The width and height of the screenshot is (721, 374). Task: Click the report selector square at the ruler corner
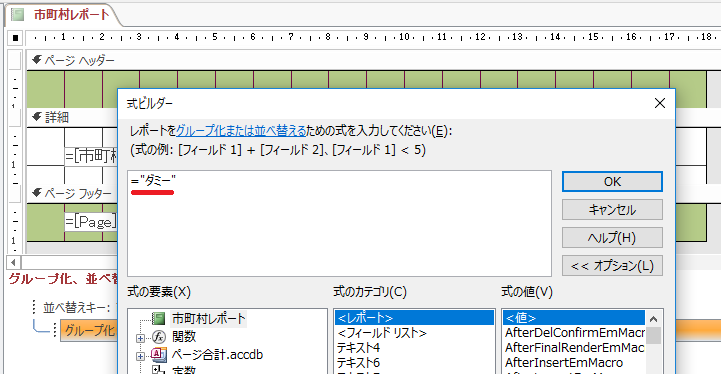pyautogui.click(x=15, y=38)
